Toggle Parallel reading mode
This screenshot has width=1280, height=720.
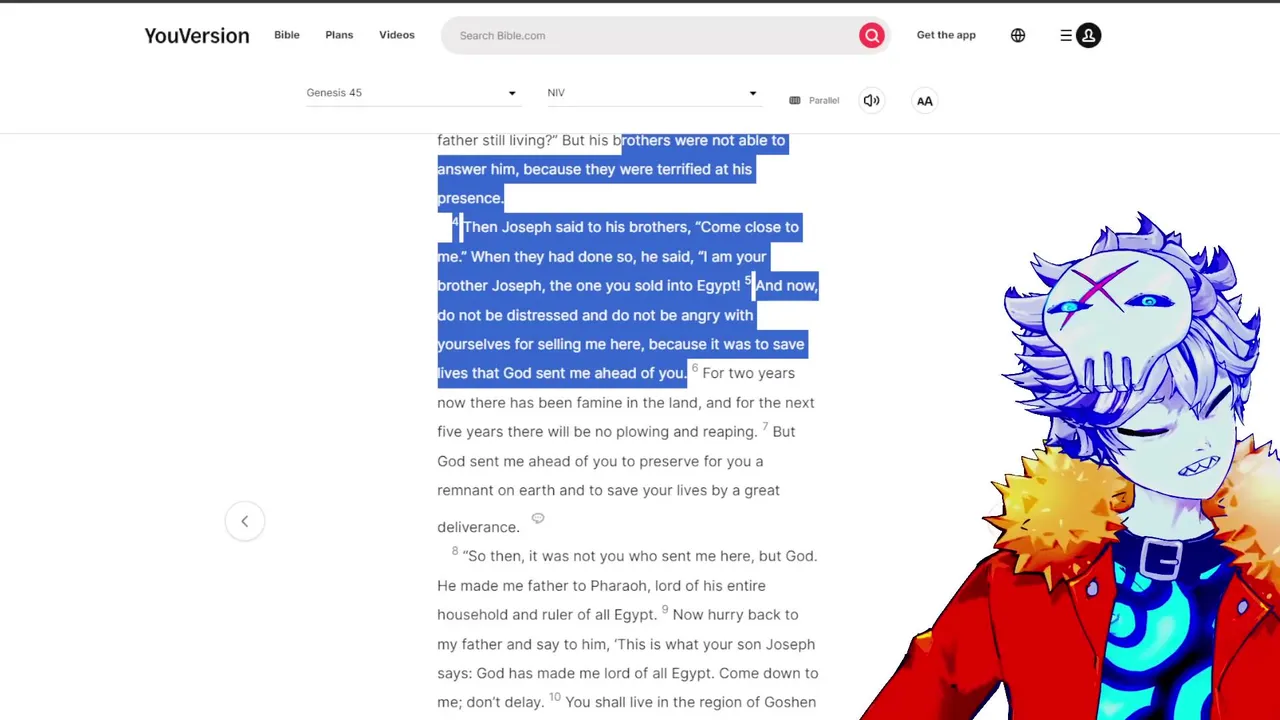(815, 101)
